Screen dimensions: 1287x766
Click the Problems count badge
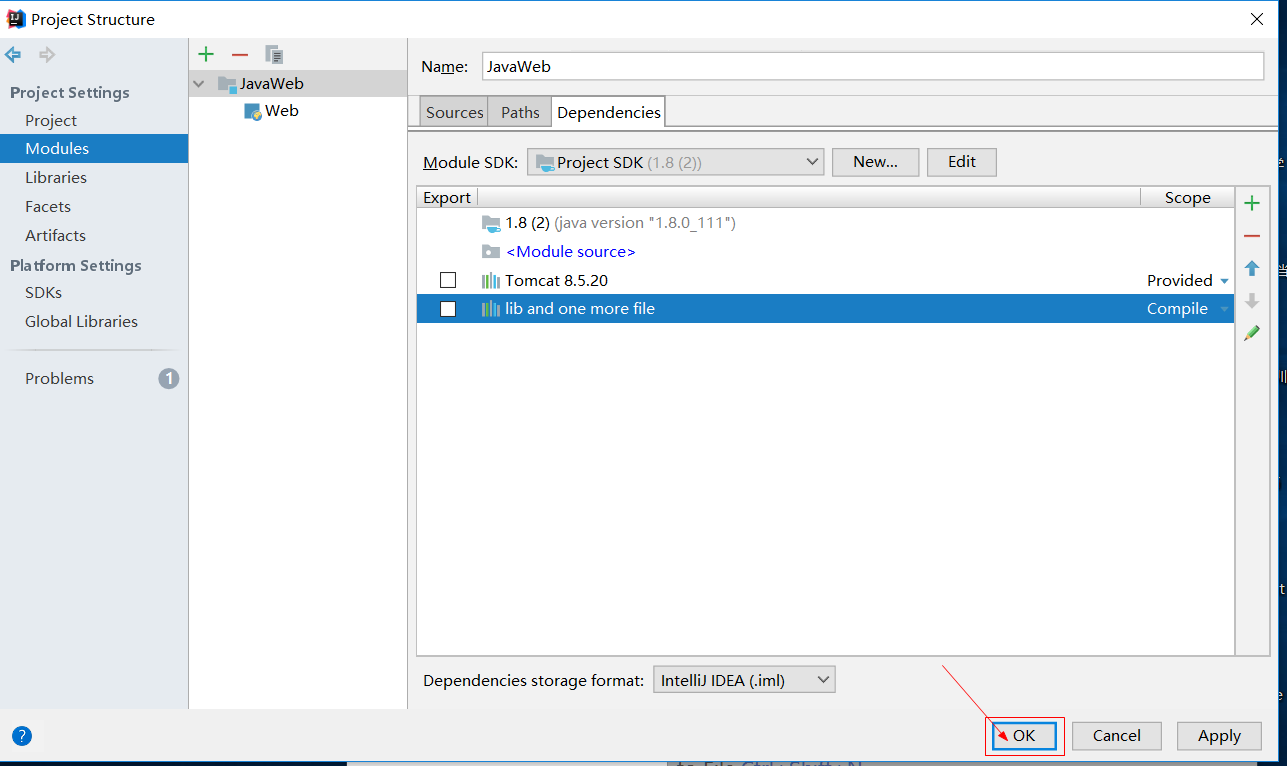[x=169, y=378]
